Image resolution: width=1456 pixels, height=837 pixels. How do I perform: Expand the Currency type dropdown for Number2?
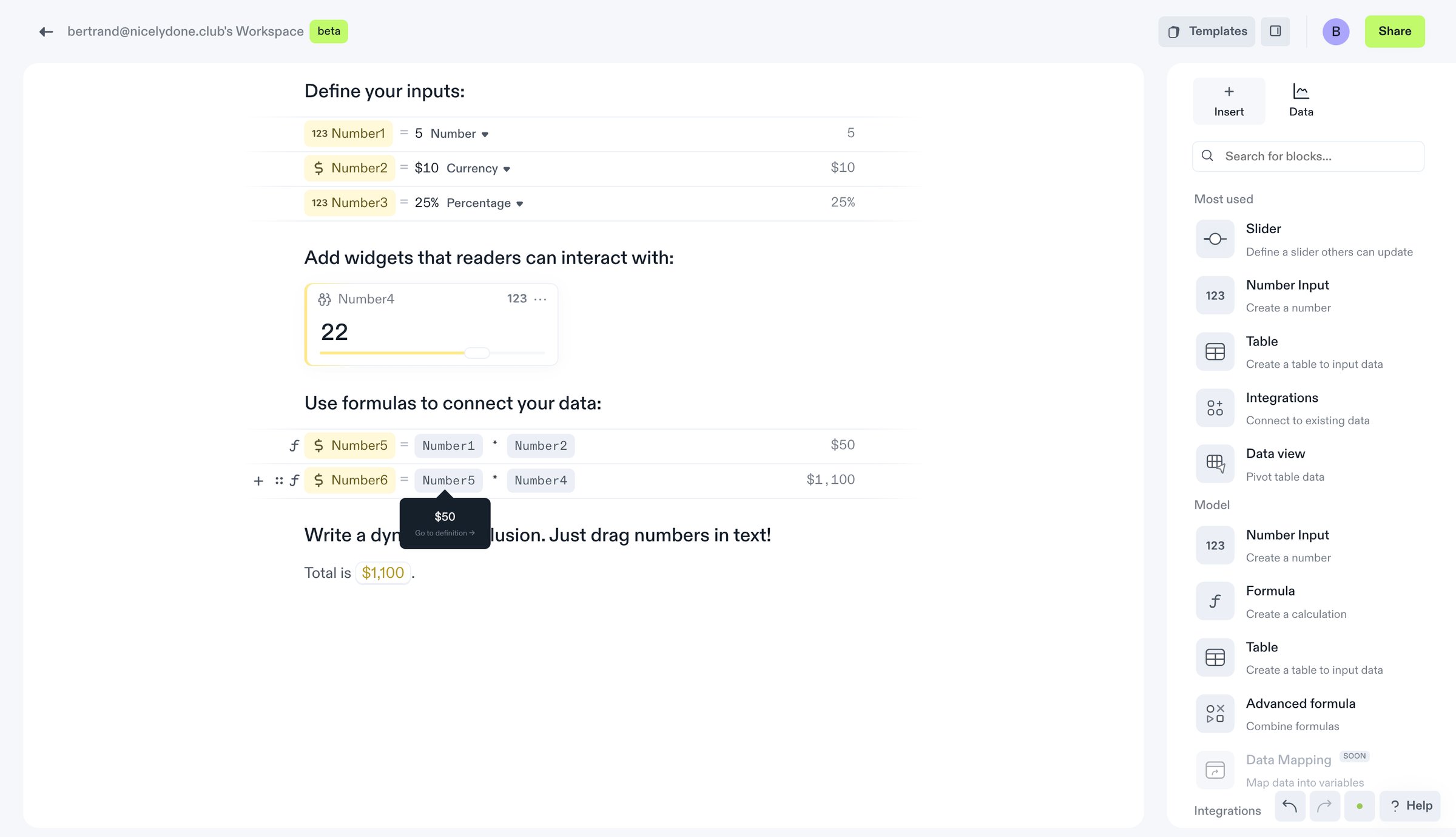478,168
